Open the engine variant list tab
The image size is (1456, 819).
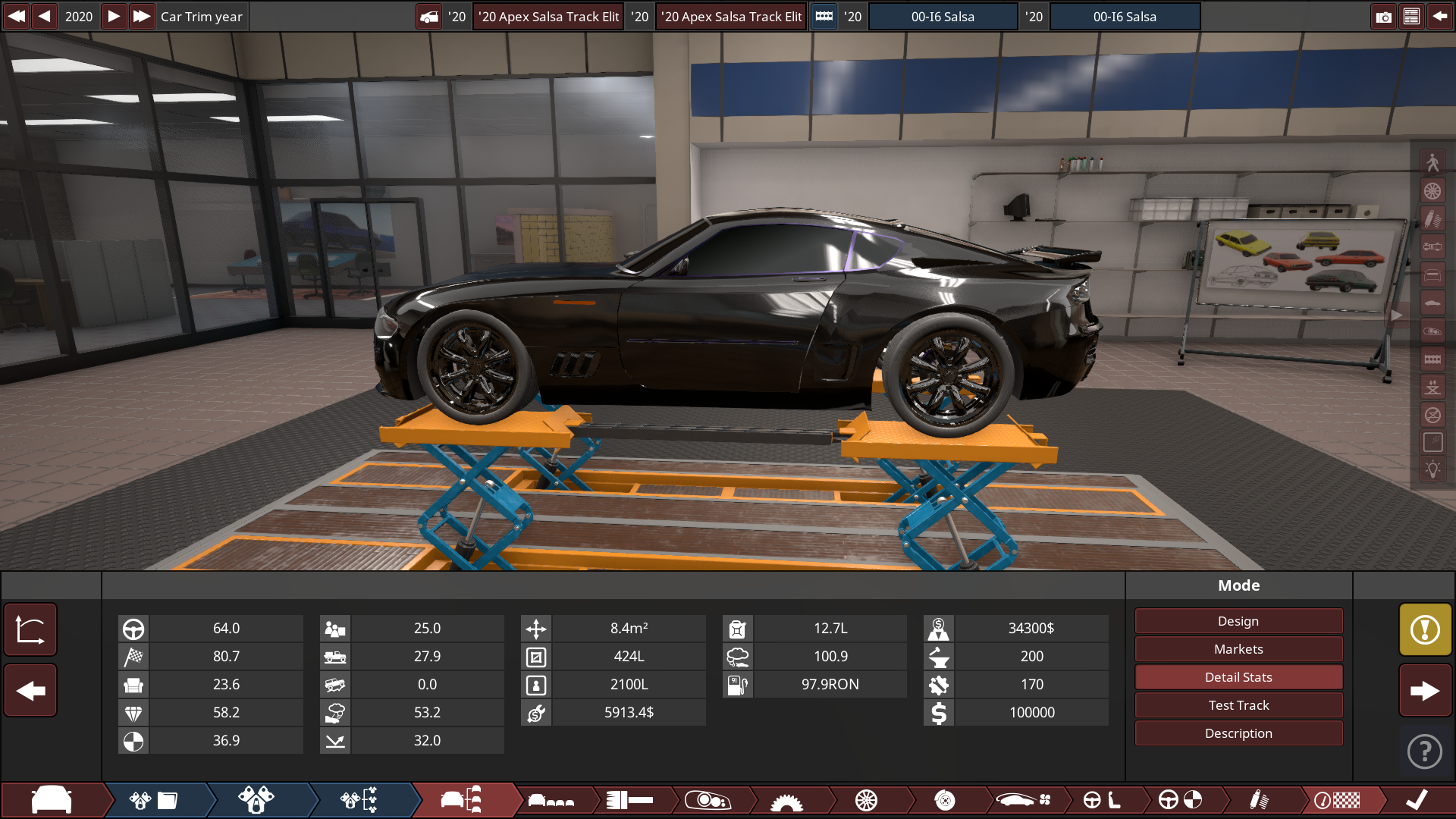359,800
